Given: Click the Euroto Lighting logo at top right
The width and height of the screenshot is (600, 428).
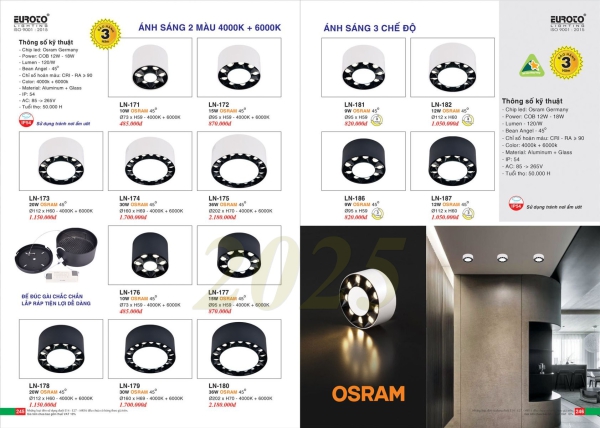Looking at the screenshot, I should coord(568,23).
